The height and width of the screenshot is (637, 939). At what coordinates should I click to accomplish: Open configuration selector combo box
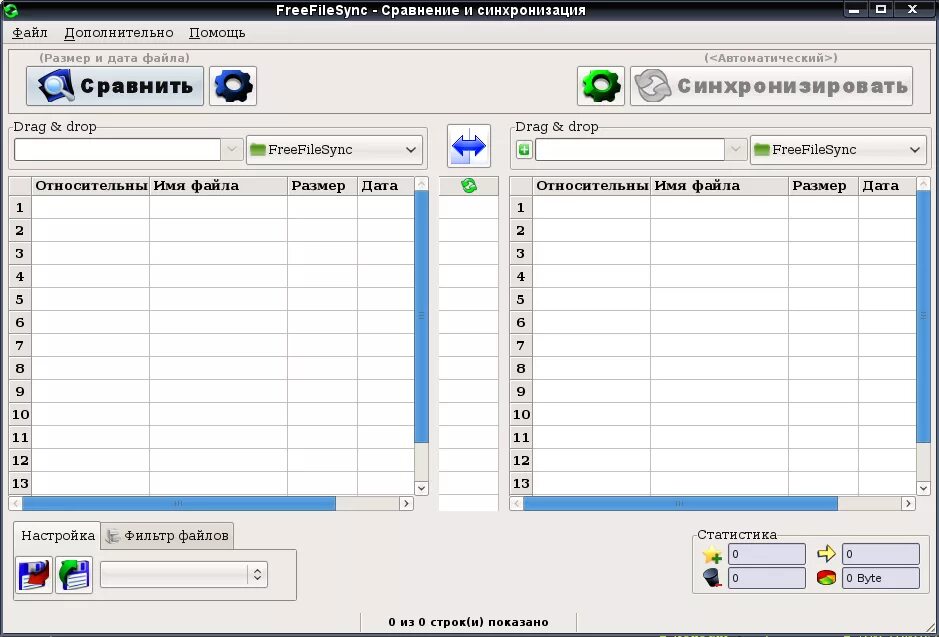[183, 575]
